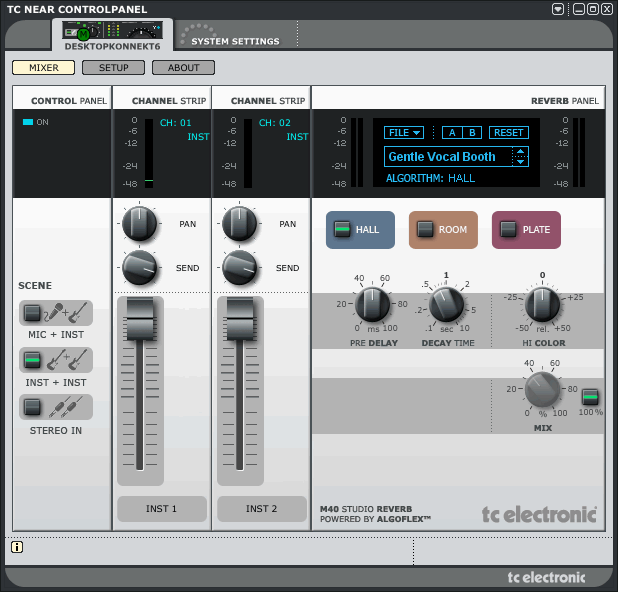Click the tc electronic logo in reverb panel
Screen dimensions: 618x592
[539, 515]
